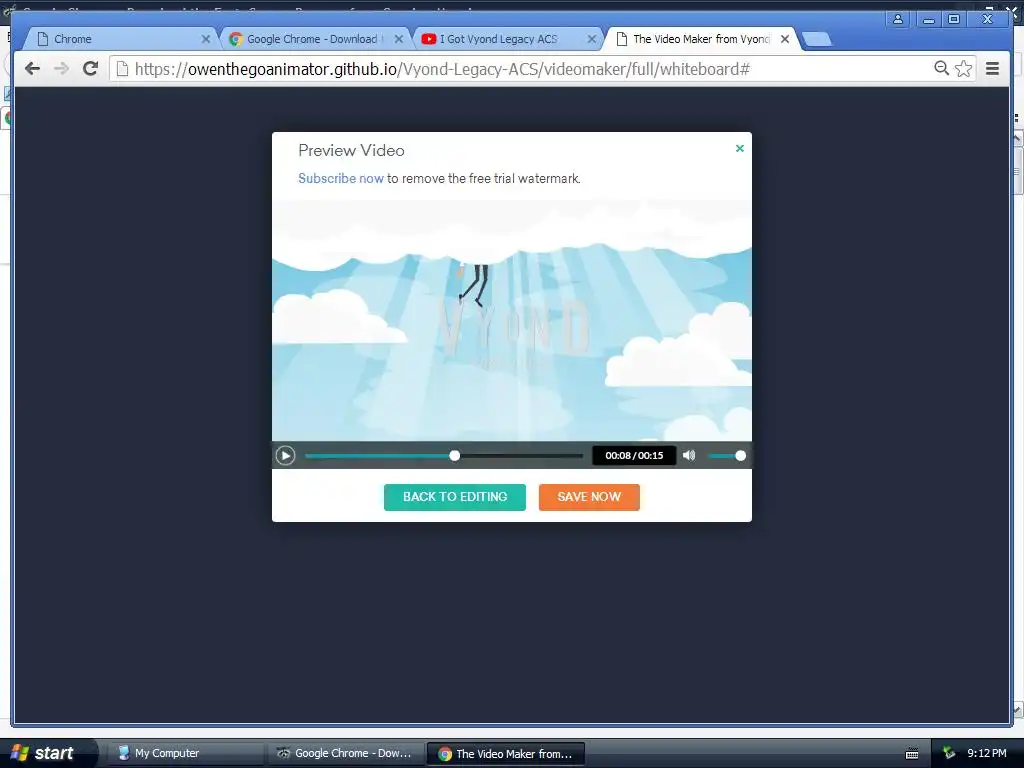The height and width of the screenshot is (768, 1024).
Task: Click the Preview Video heading
Action: pyautogui.click(x=351, y=150)
